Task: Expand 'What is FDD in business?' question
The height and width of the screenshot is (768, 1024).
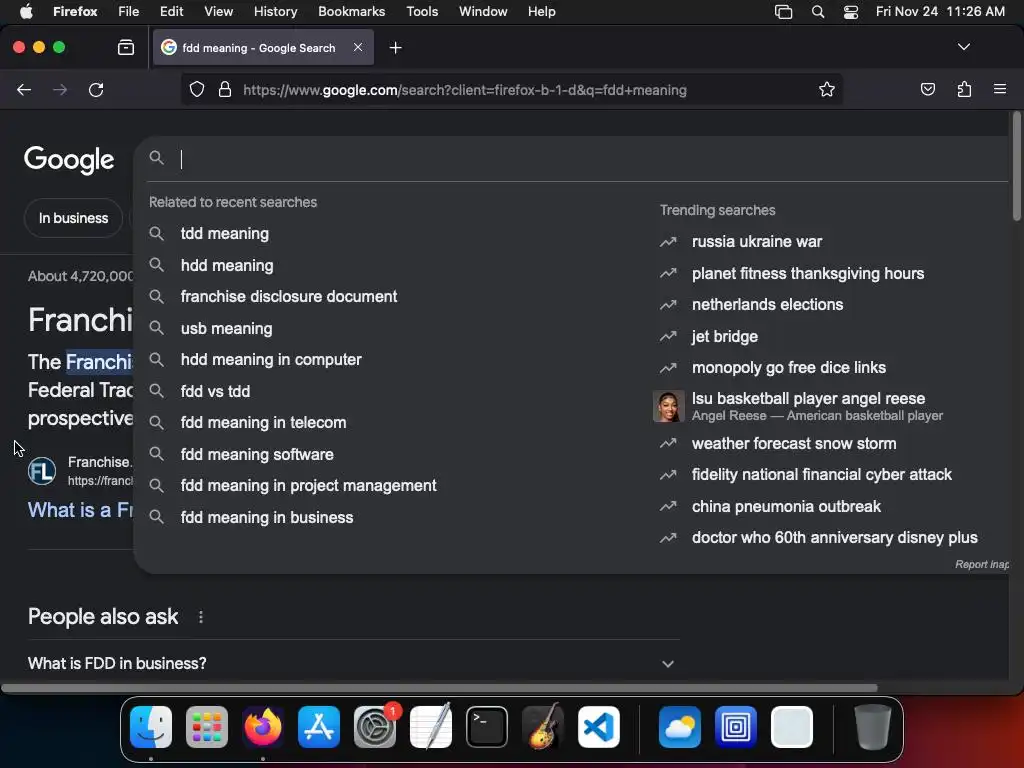Action: 353,664
